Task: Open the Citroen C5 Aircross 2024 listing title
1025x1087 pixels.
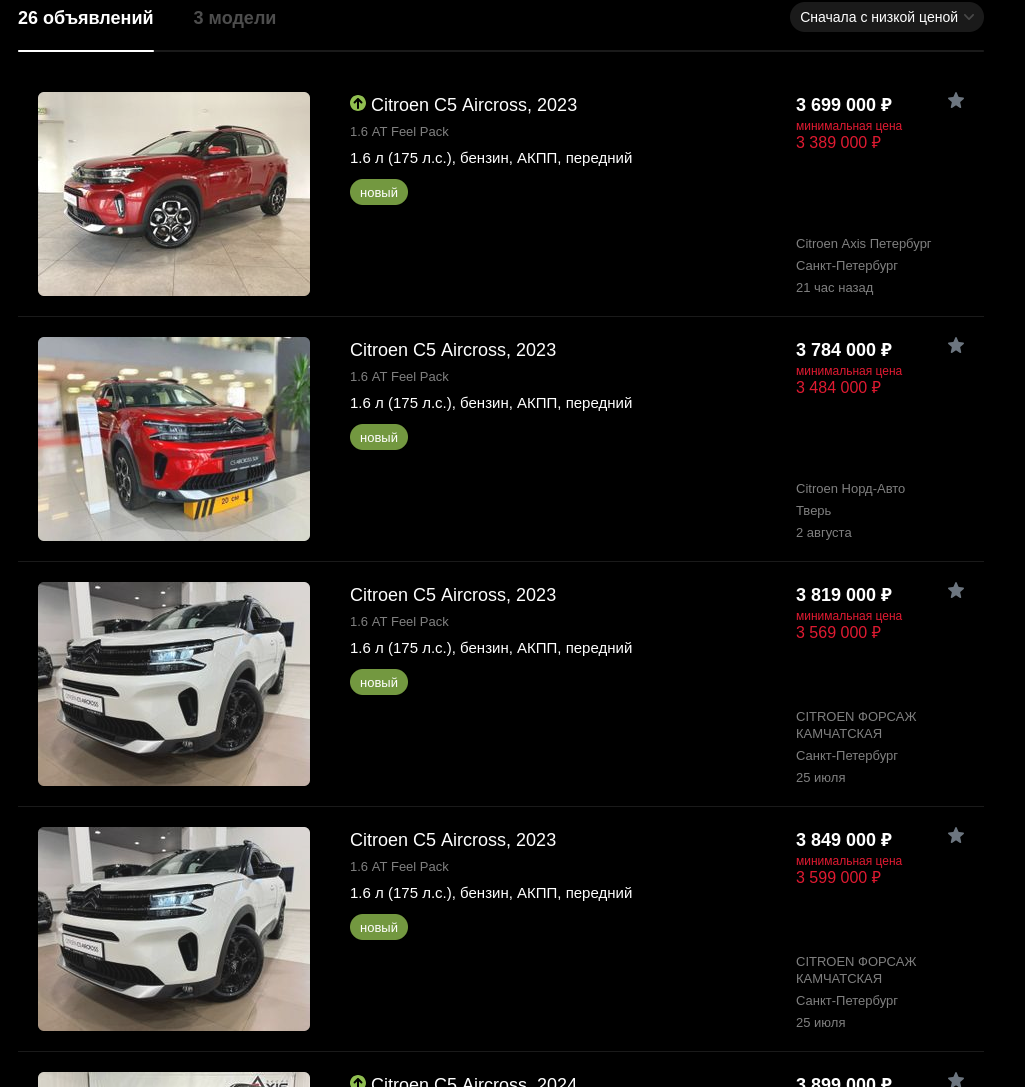Action: [x=473, y=1081]
